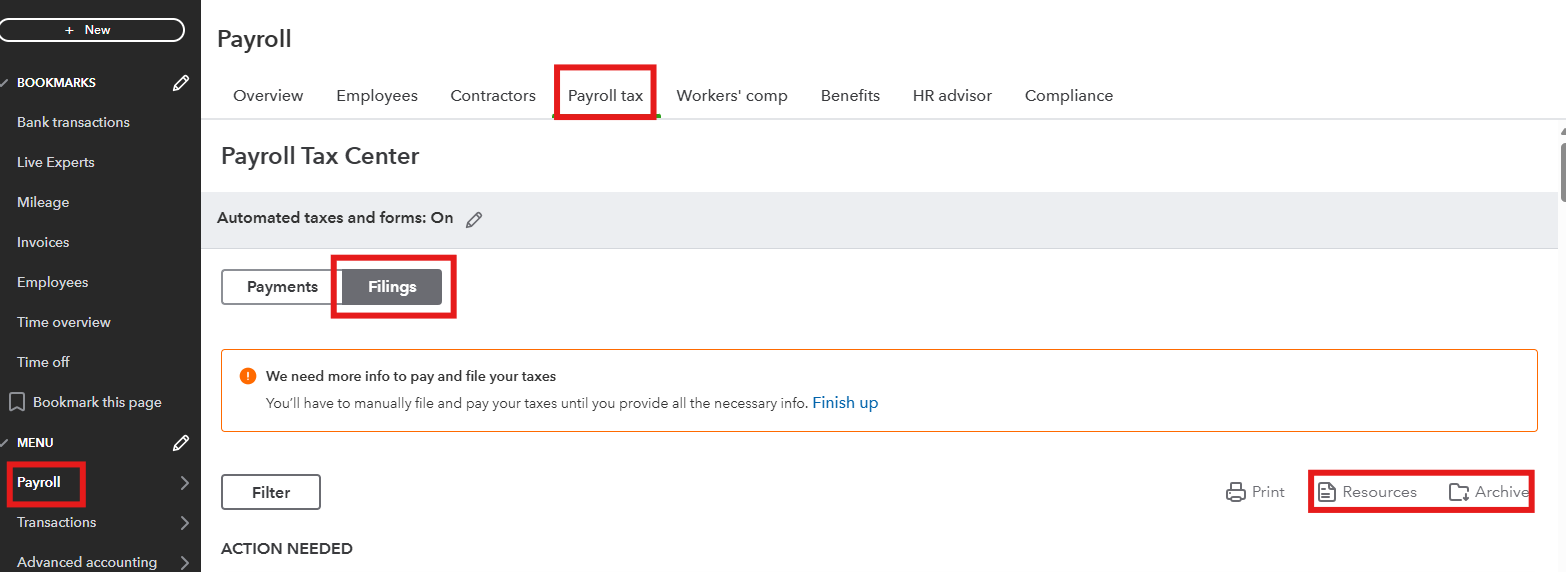Open the Payroll tax tab
The width and height of the screenshot is (1566, 572).
[605, 96]
